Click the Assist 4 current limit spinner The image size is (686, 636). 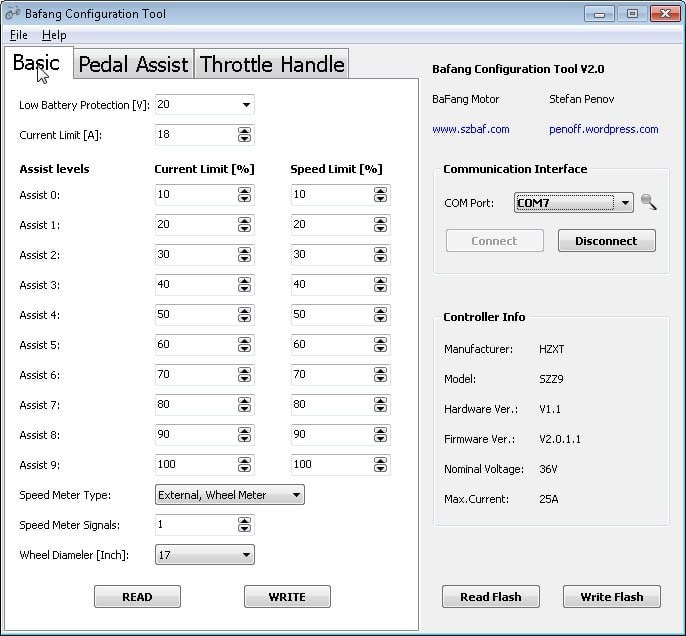(x=245, y=315)
